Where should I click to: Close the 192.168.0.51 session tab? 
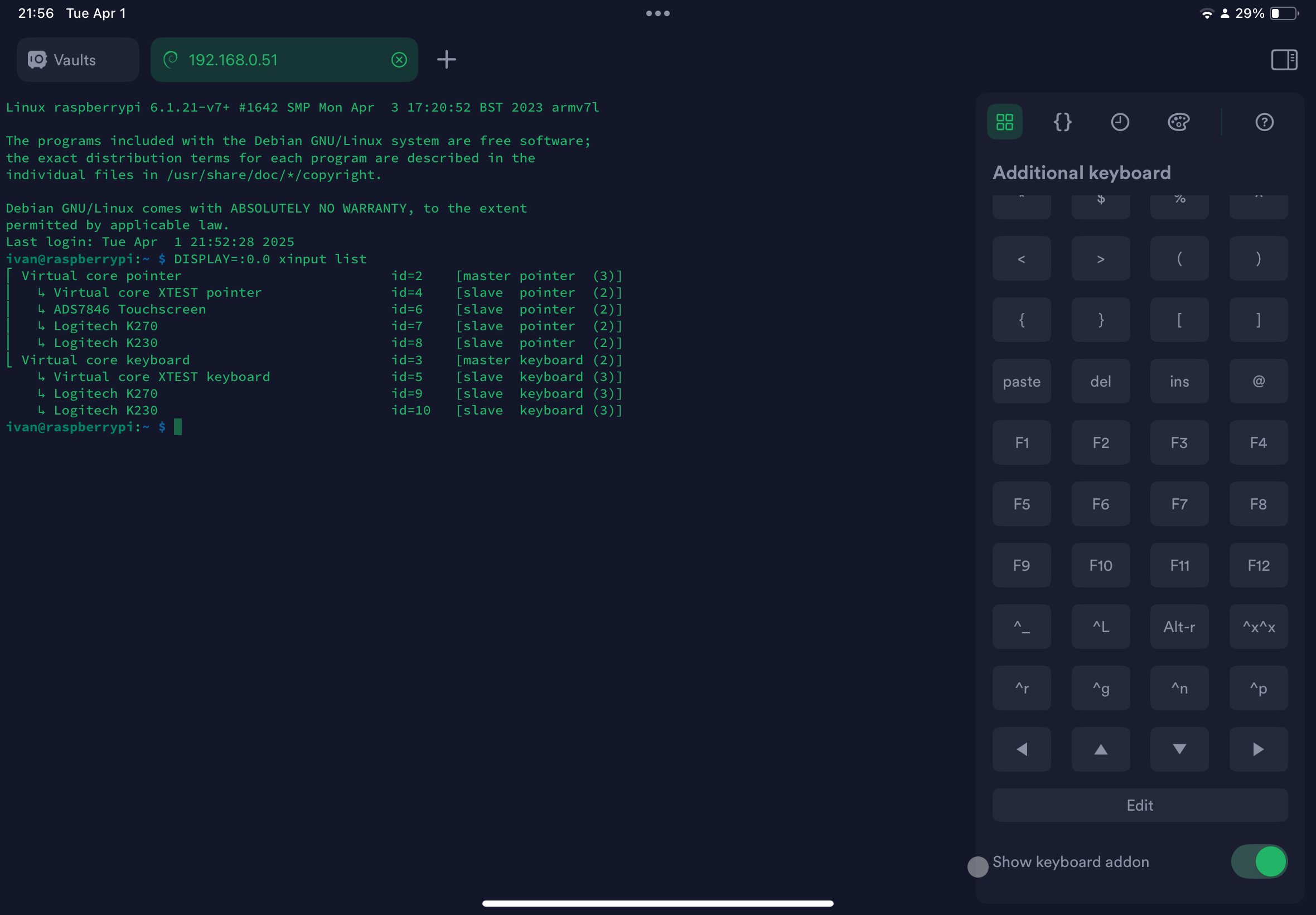coord(399,60)
